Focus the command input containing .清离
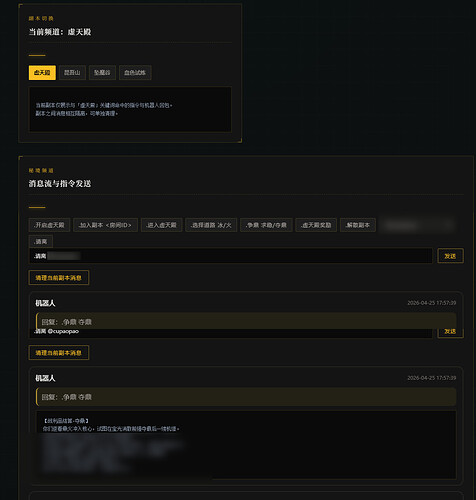The height and width of the screenshot is (500, 476). click(231, 256)
